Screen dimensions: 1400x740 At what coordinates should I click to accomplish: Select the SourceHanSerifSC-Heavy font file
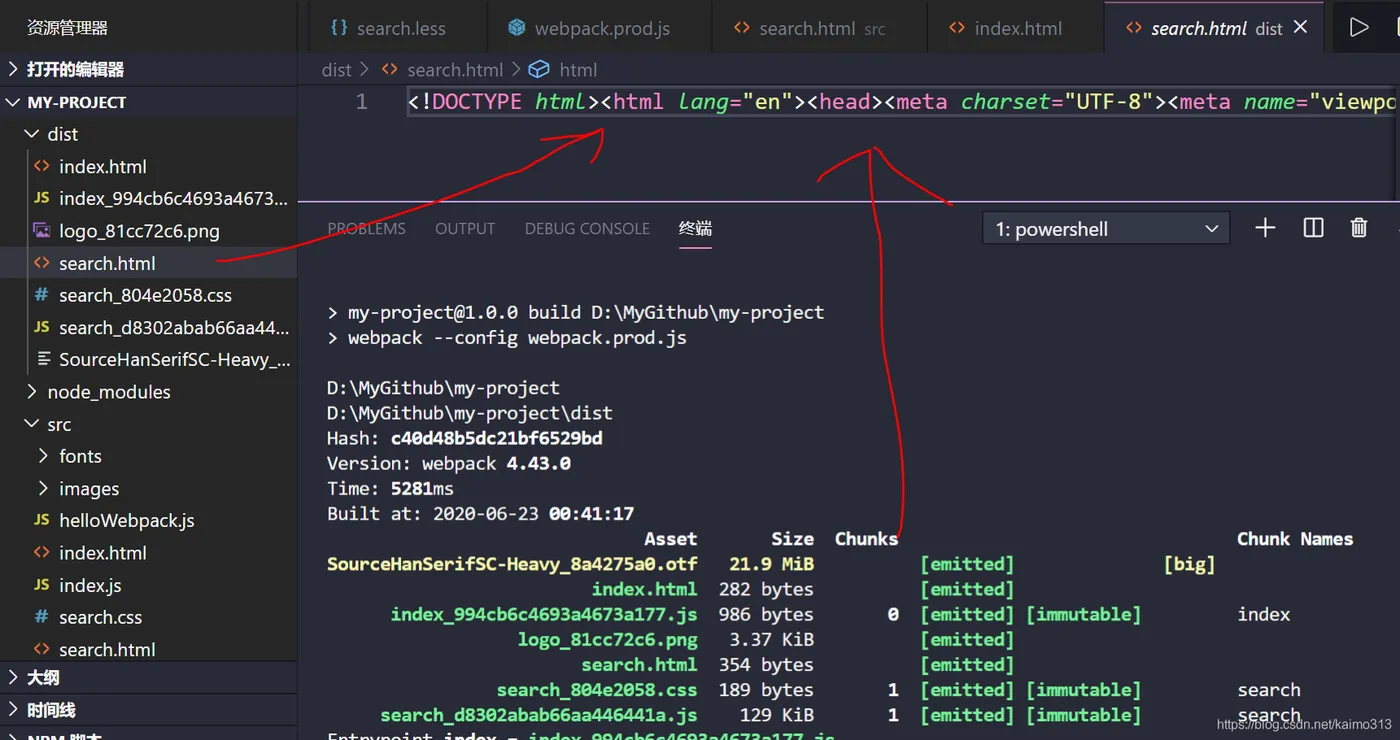[148, 360]
